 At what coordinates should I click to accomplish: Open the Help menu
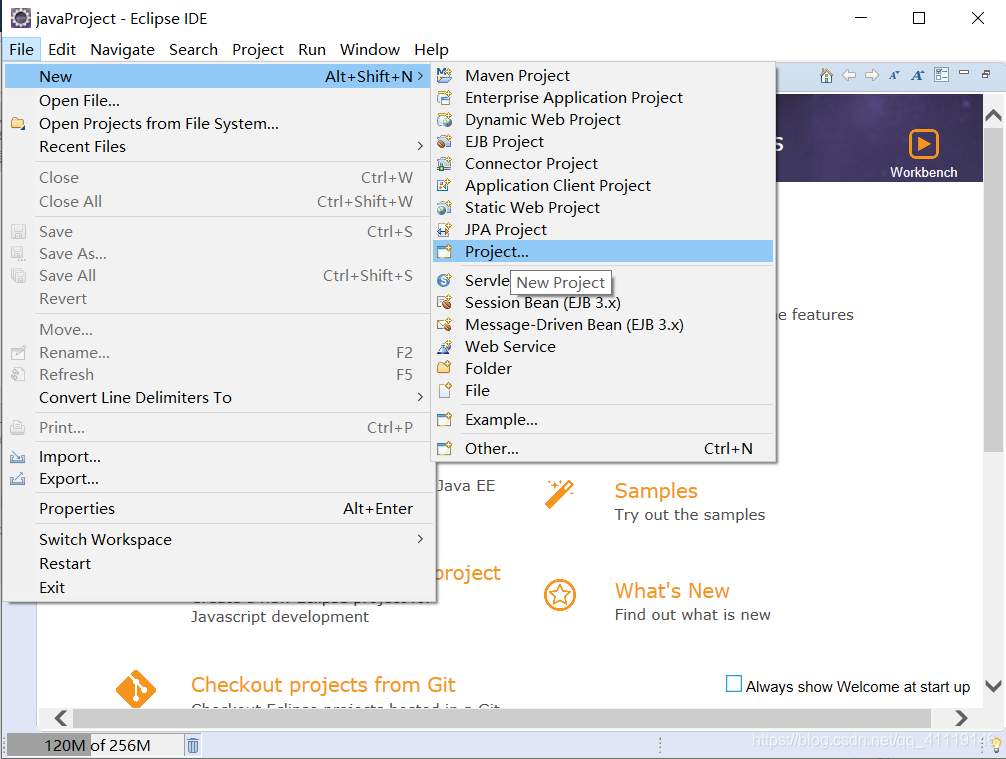coord(431,49)
